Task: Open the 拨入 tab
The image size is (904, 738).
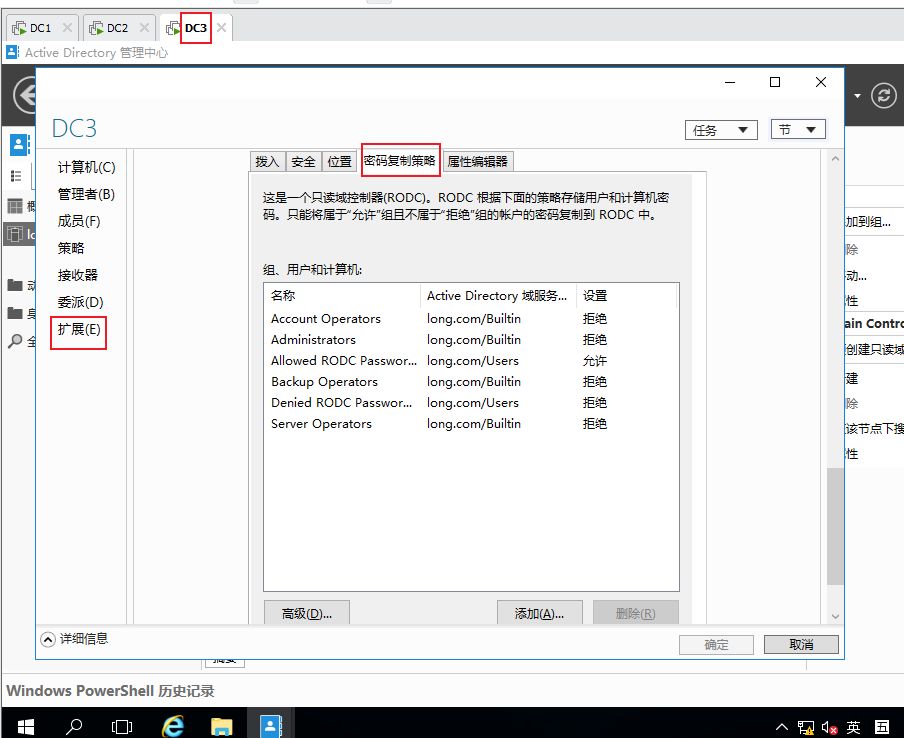Action: coord(267,161)
